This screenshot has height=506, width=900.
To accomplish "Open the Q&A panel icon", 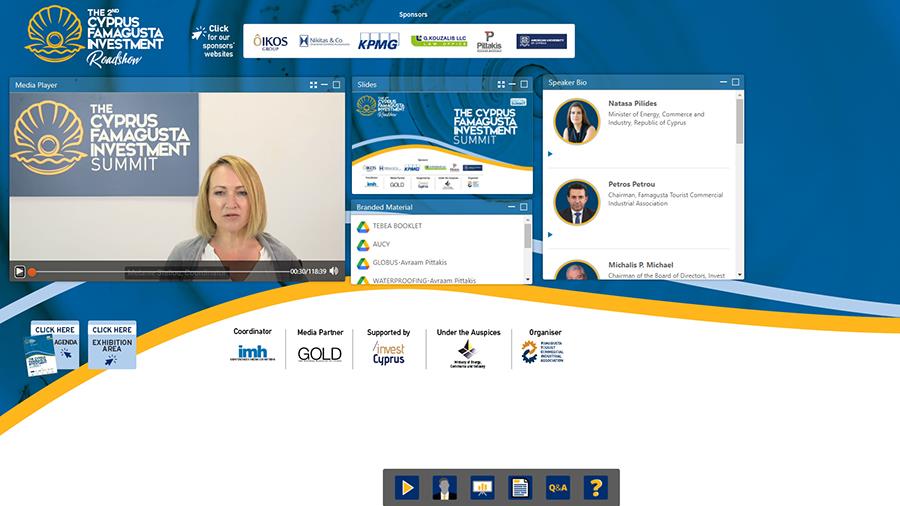I will coord(557,487).
